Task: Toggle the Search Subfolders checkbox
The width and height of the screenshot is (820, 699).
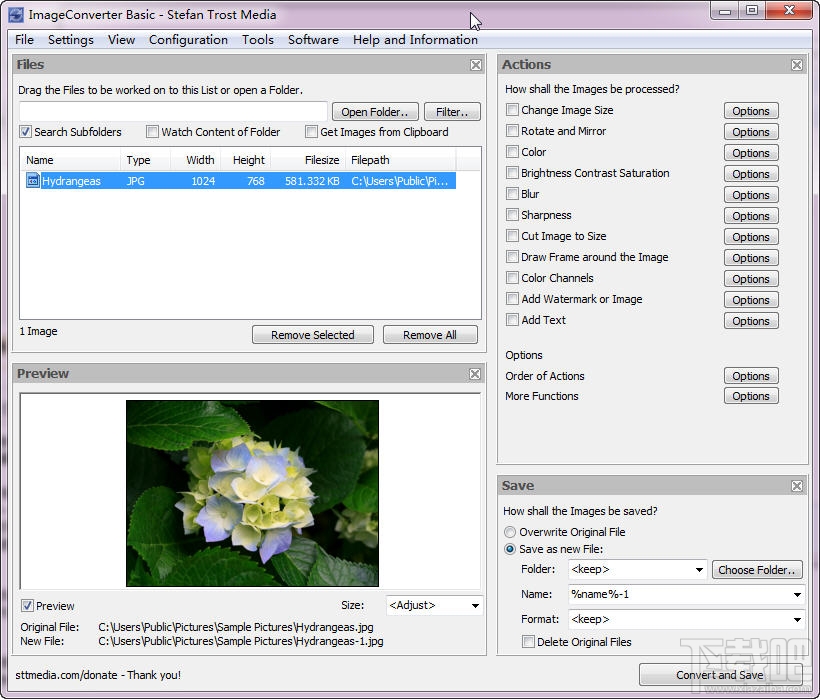Action: point(24,132)
